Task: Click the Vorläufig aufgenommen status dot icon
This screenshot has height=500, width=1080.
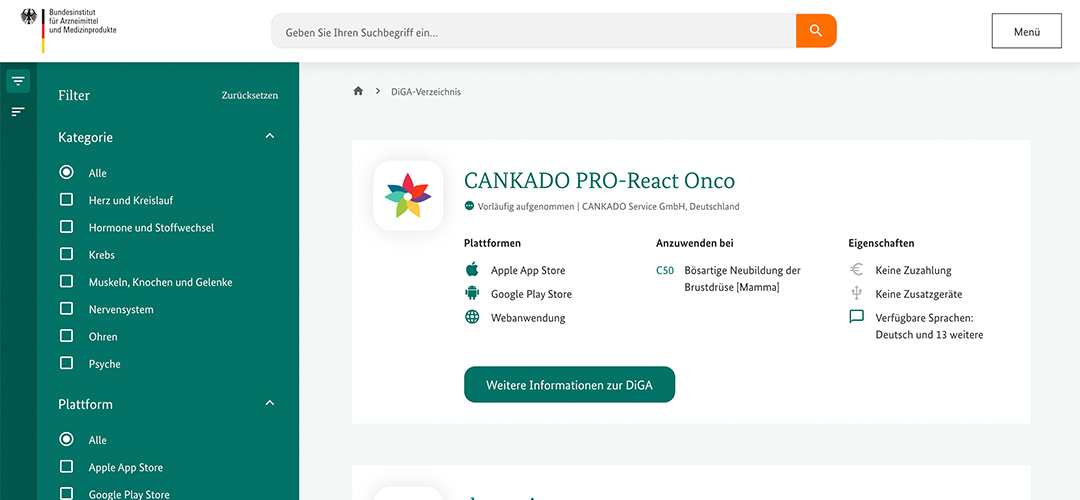Action: (x=469, y=205)
